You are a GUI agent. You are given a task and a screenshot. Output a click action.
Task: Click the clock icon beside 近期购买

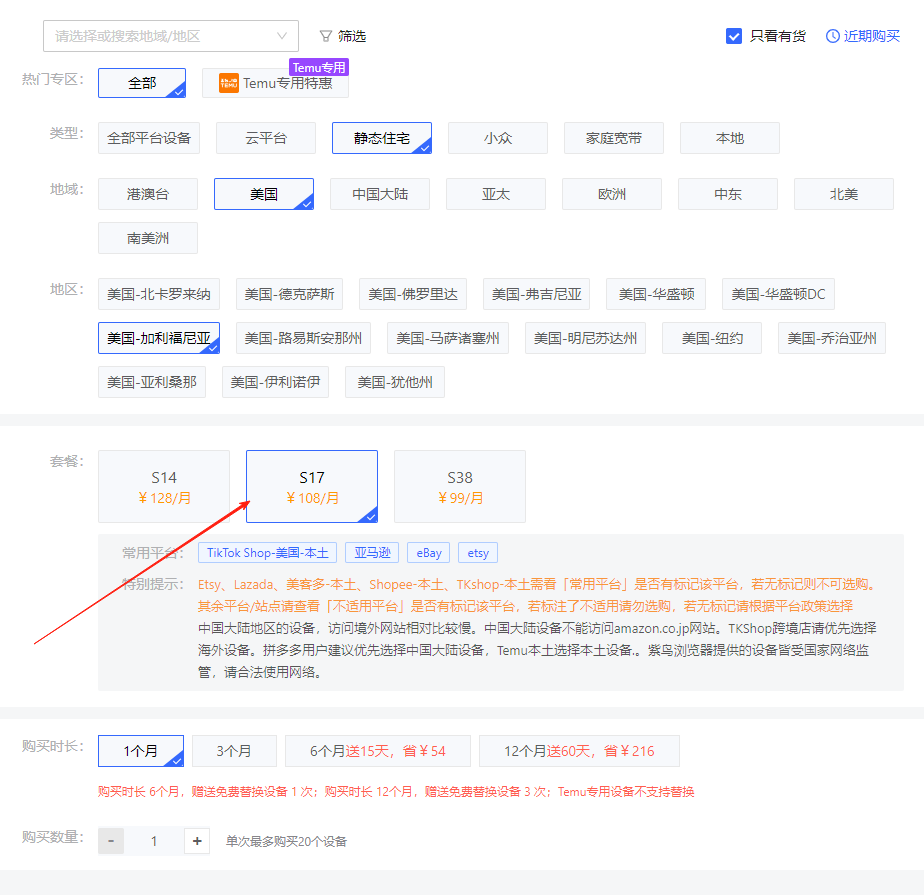[x=832, y=36]
